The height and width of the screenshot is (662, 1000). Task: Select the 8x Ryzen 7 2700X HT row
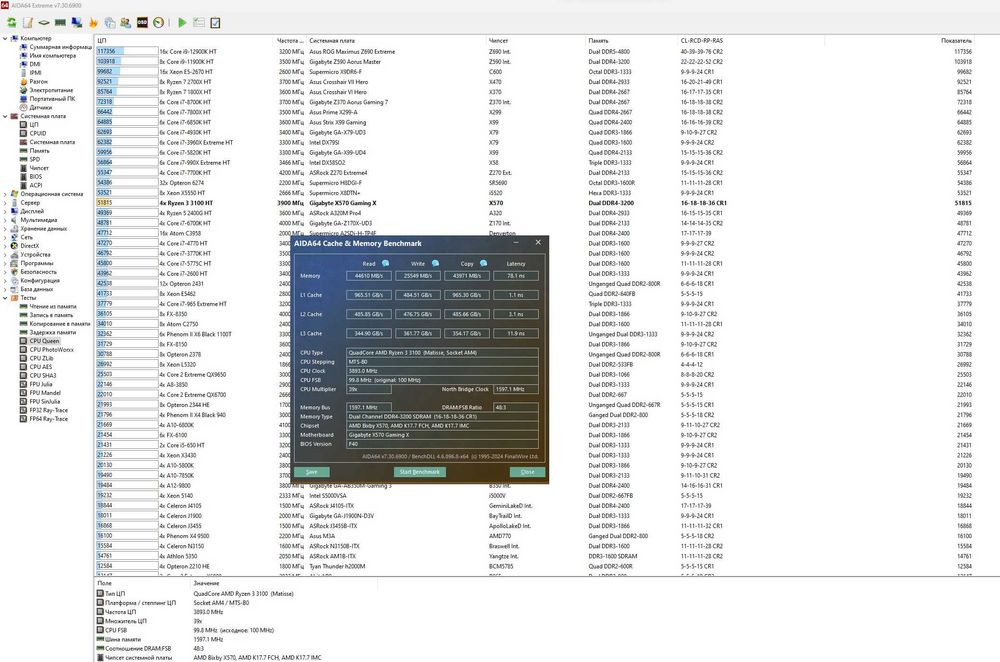tap(534, 82)
